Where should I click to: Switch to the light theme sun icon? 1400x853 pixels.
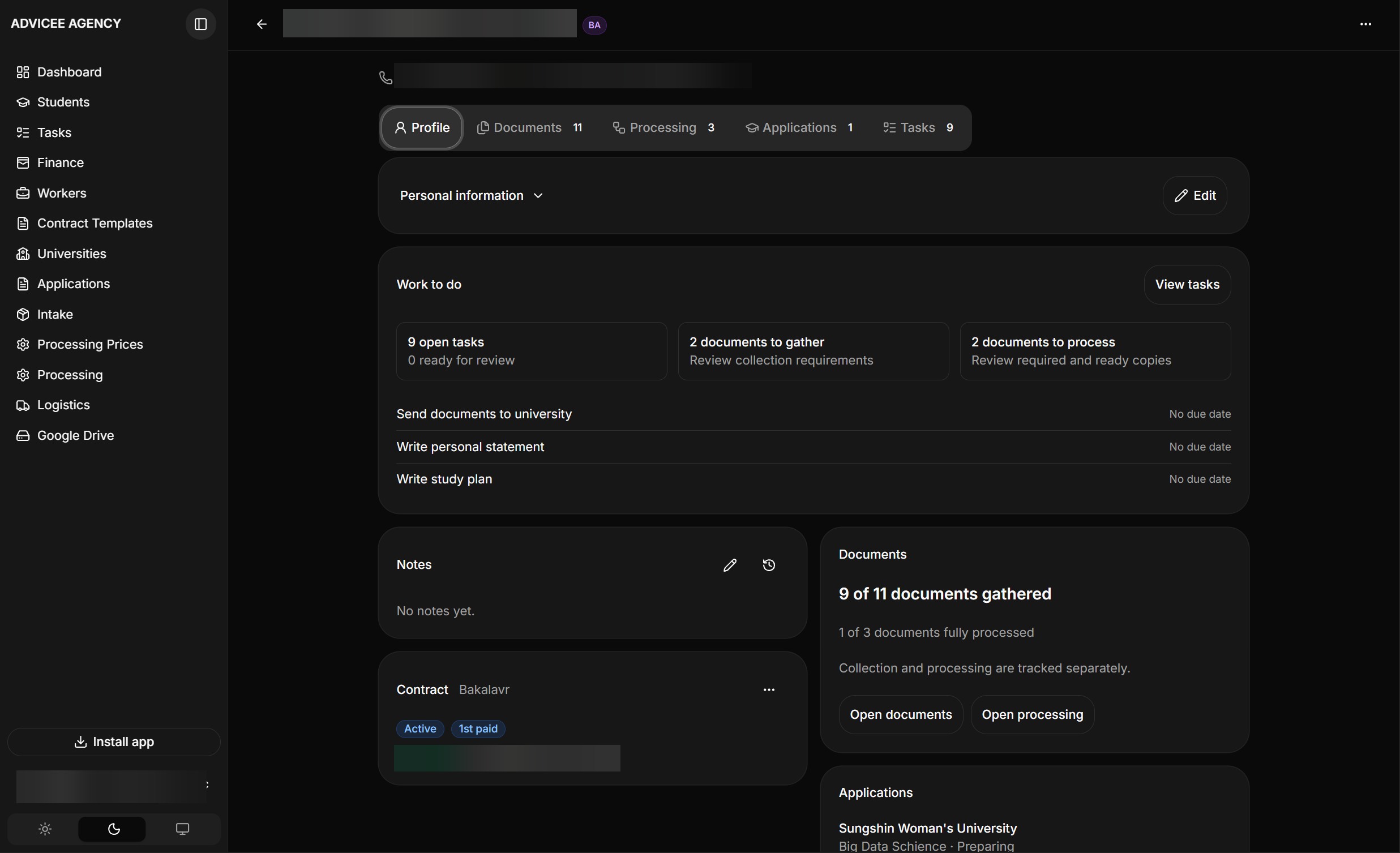[45, 829]
